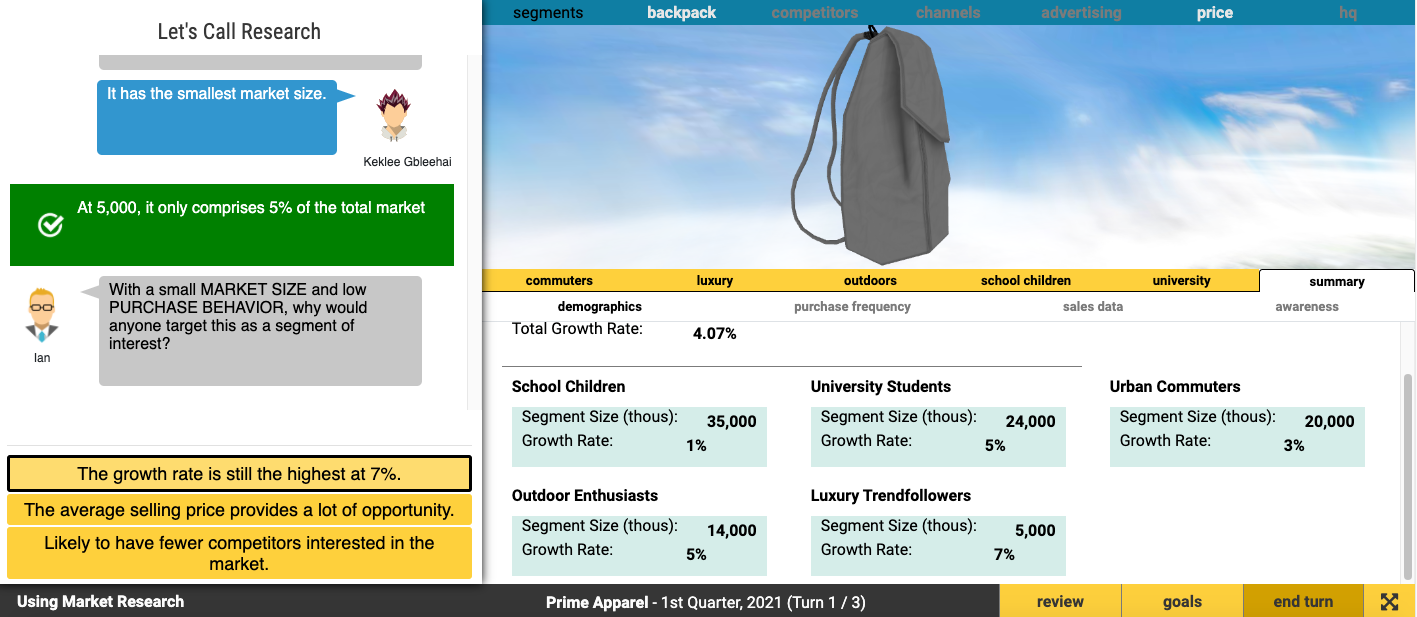Open the advertising top menu
Screen dimensions: 1417x617
pyautogui.click(x=1081, y=13)
